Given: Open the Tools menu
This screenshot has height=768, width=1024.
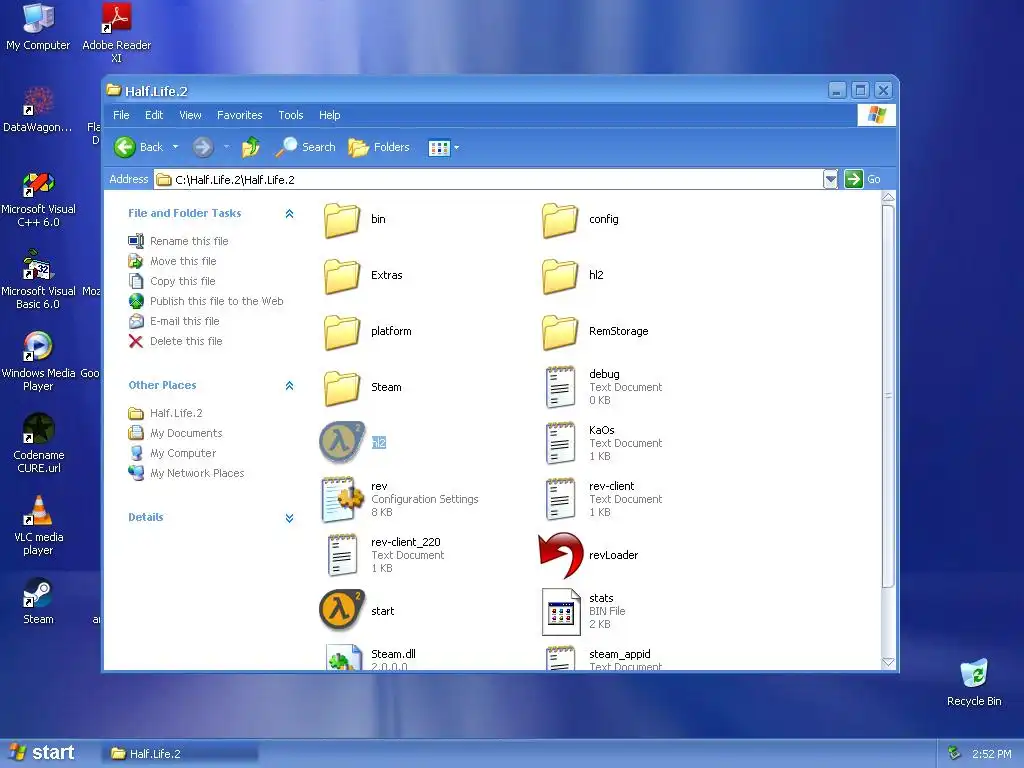Looking at the screenshot, I should (x=291, y=115).
